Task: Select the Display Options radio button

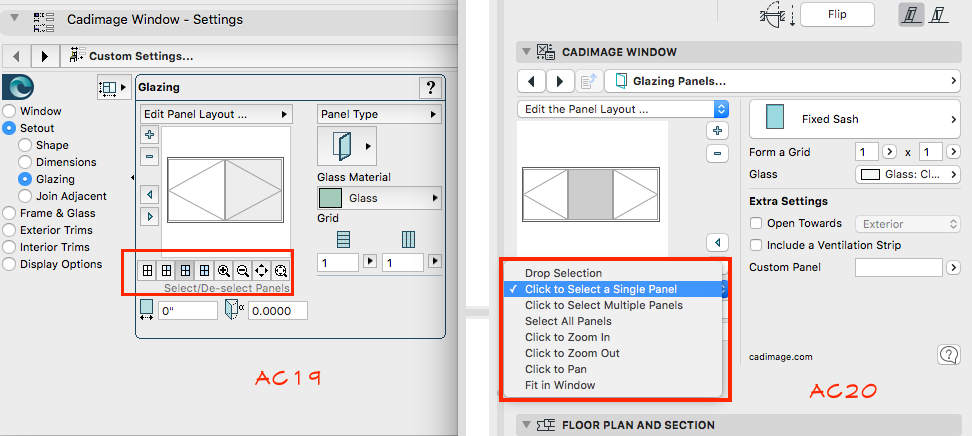Action: click(9, 264)
